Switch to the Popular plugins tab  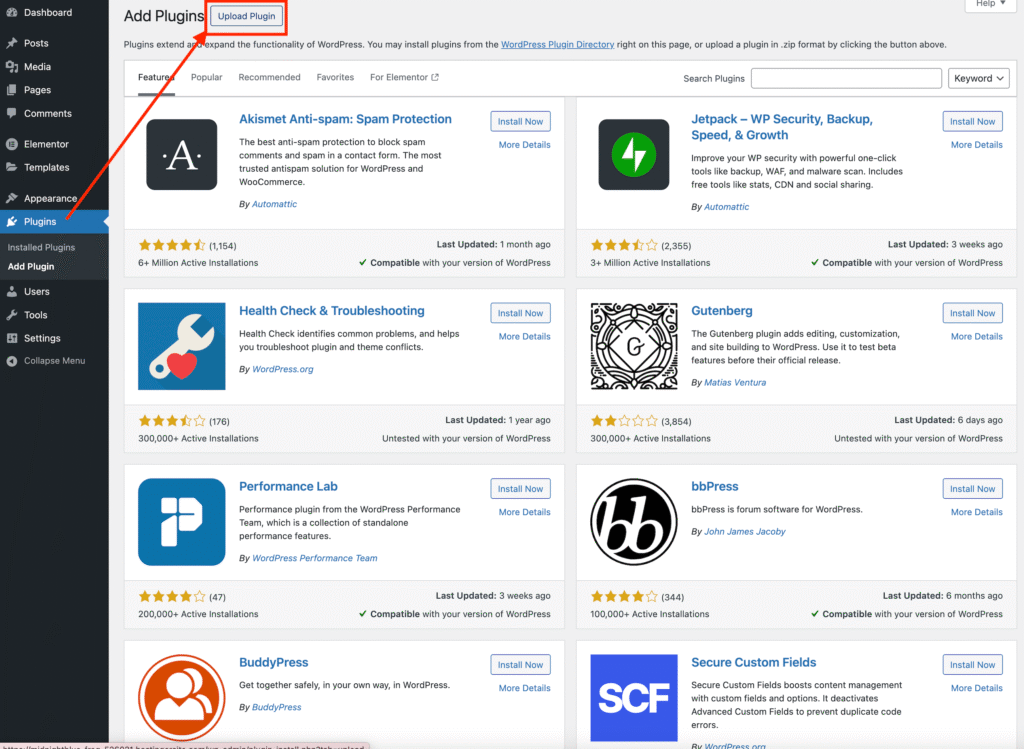pos(206,77)
